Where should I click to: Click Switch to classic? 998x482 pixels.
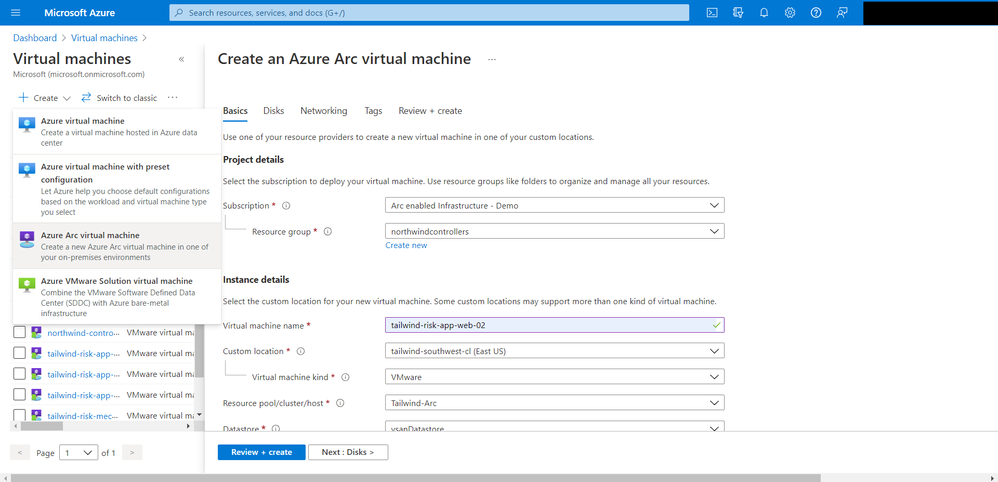119,97
